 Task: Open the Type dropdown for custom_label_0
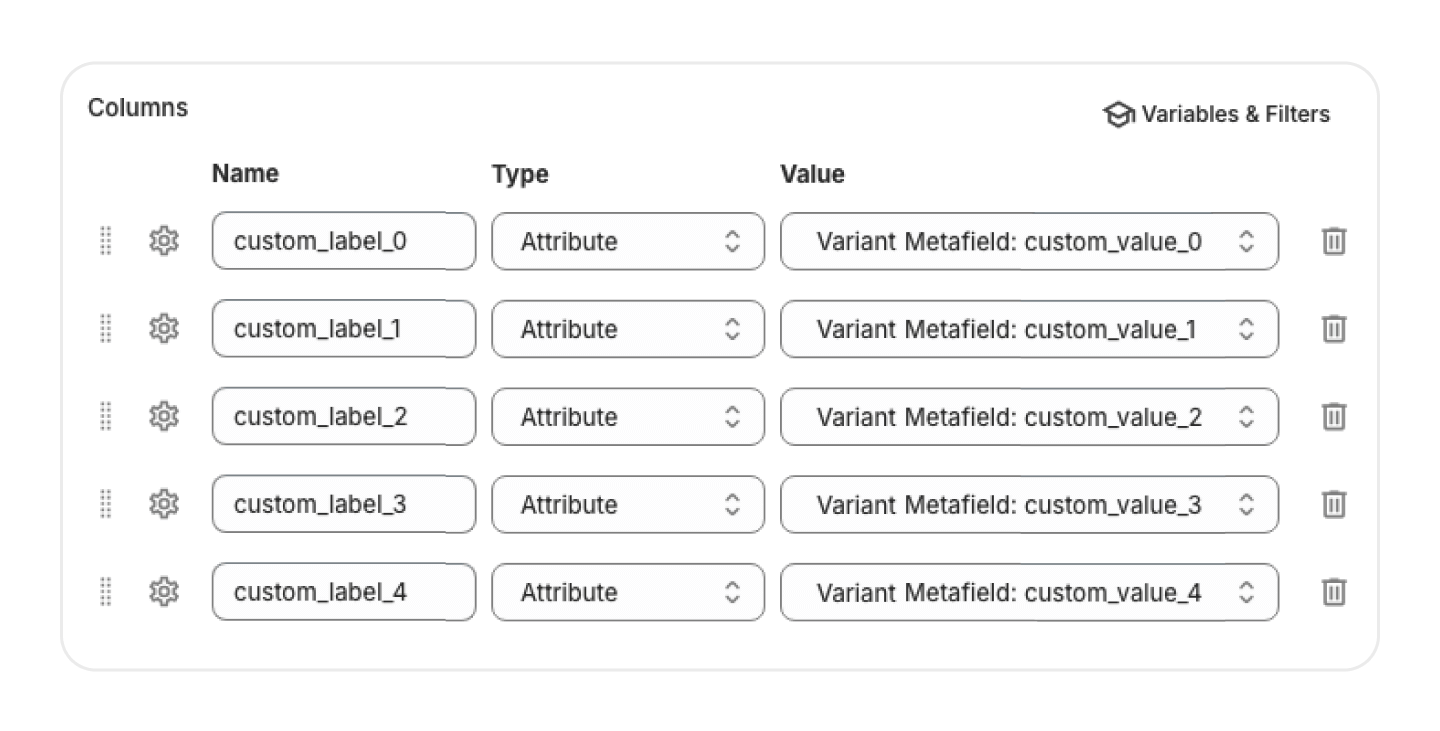(627, 241)
